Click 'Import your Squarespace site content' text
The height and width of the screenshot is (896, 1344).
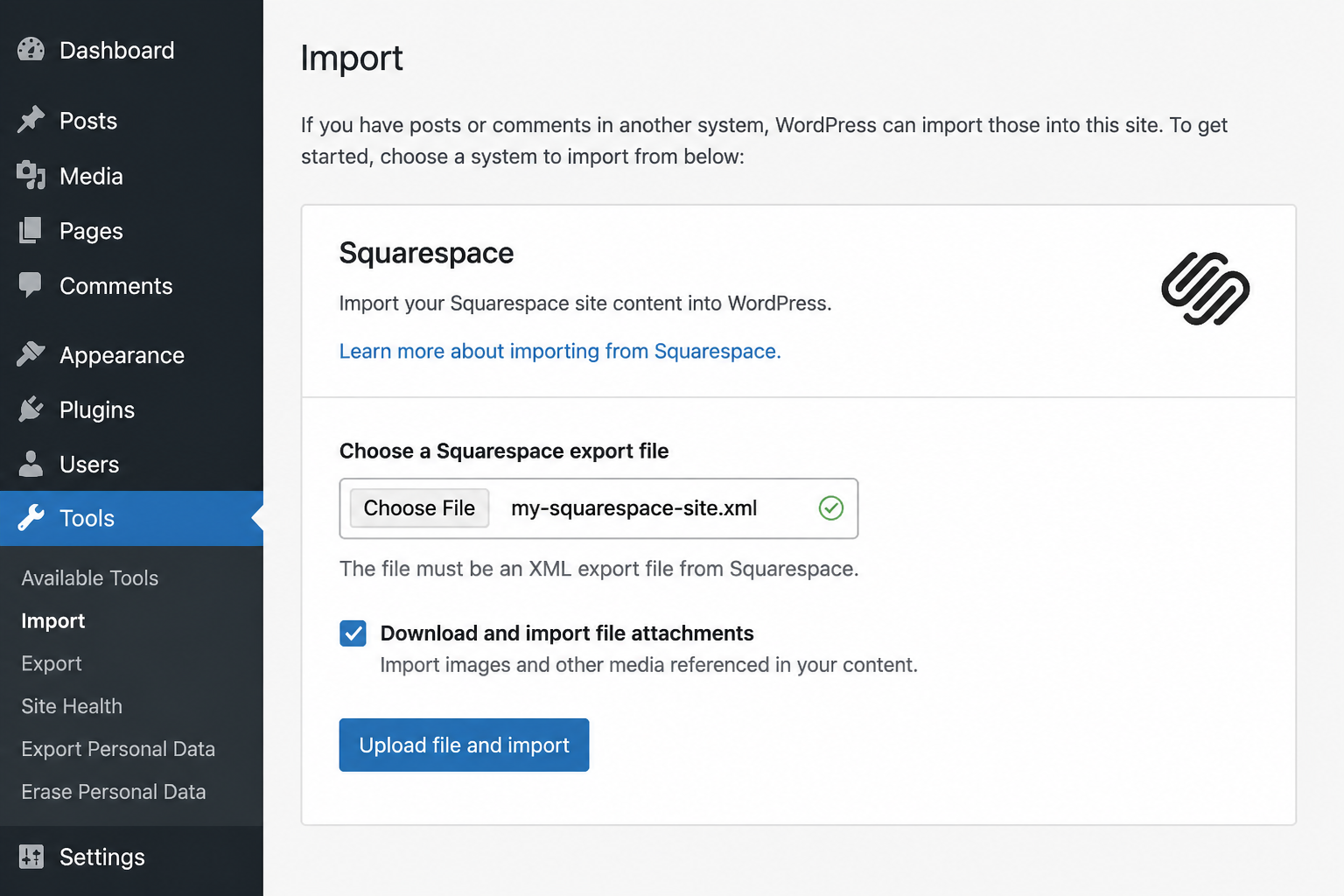pos(585,304)
